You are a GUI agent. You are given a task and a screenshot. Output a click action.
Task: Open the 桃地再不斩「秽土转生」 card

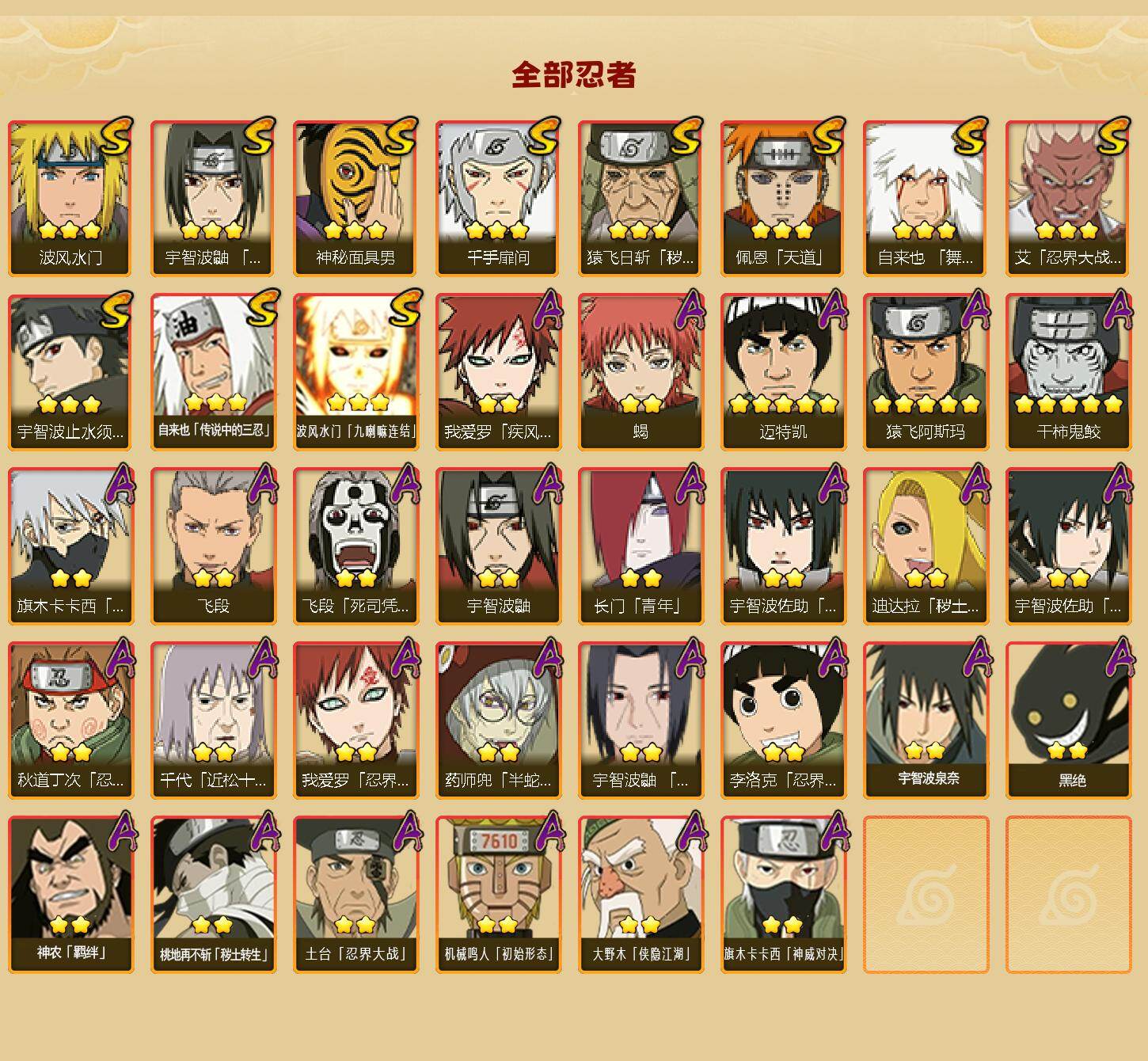(x=214, y=895)
